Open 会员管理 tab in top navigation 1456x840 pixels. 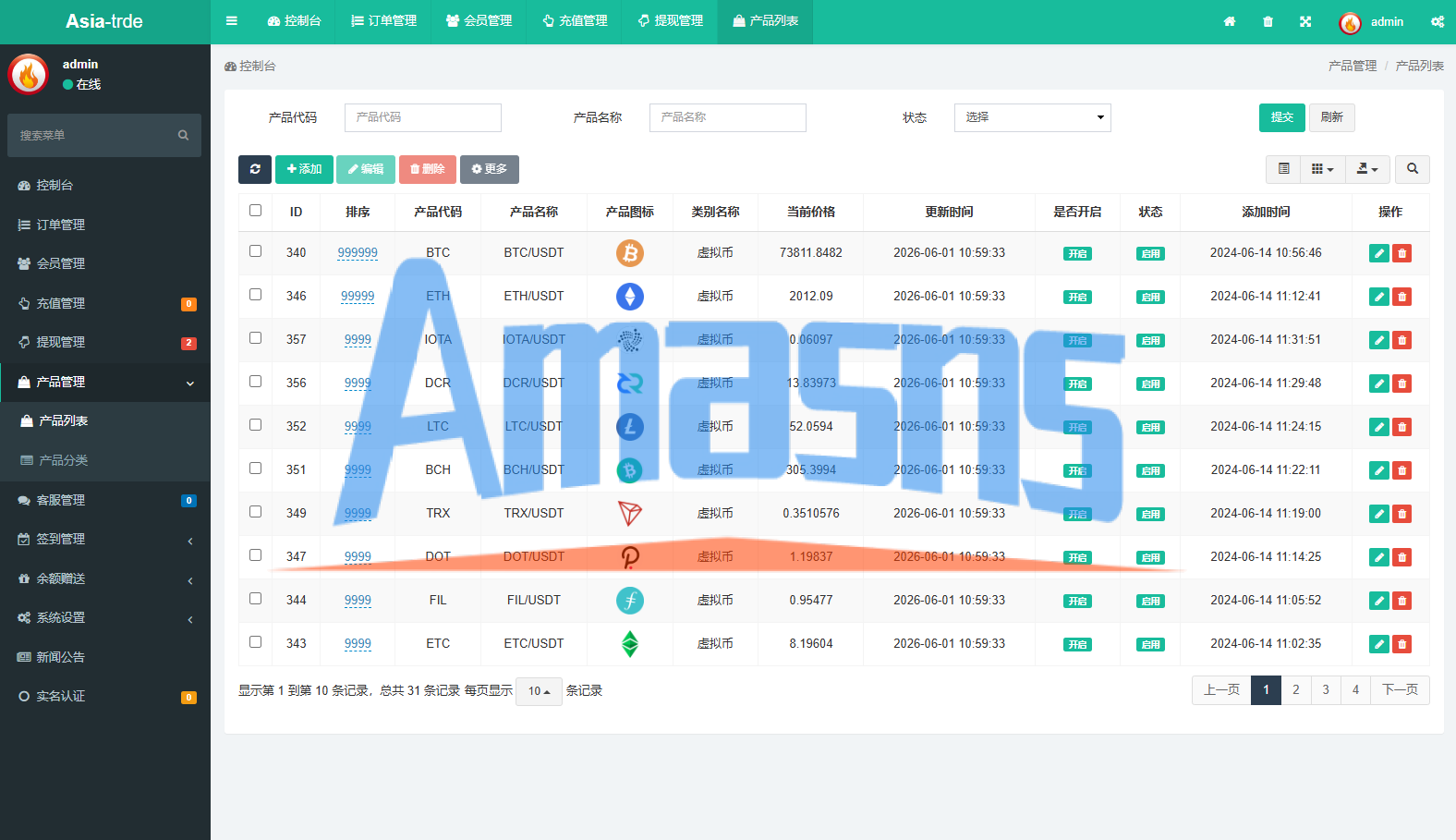(x=479, y=21)
